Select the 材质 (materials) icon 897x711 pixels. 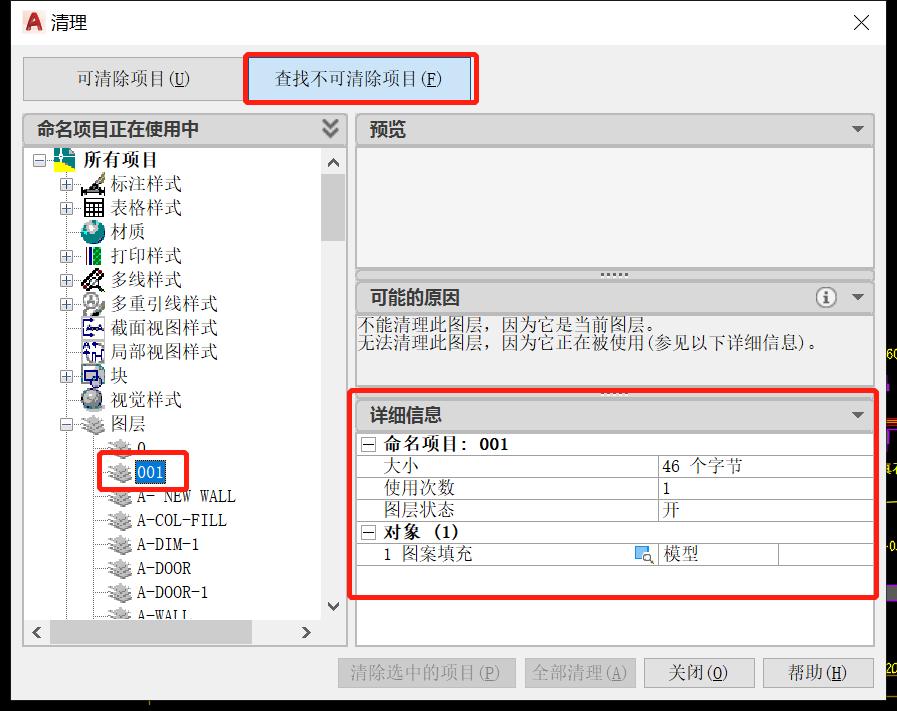91,232
